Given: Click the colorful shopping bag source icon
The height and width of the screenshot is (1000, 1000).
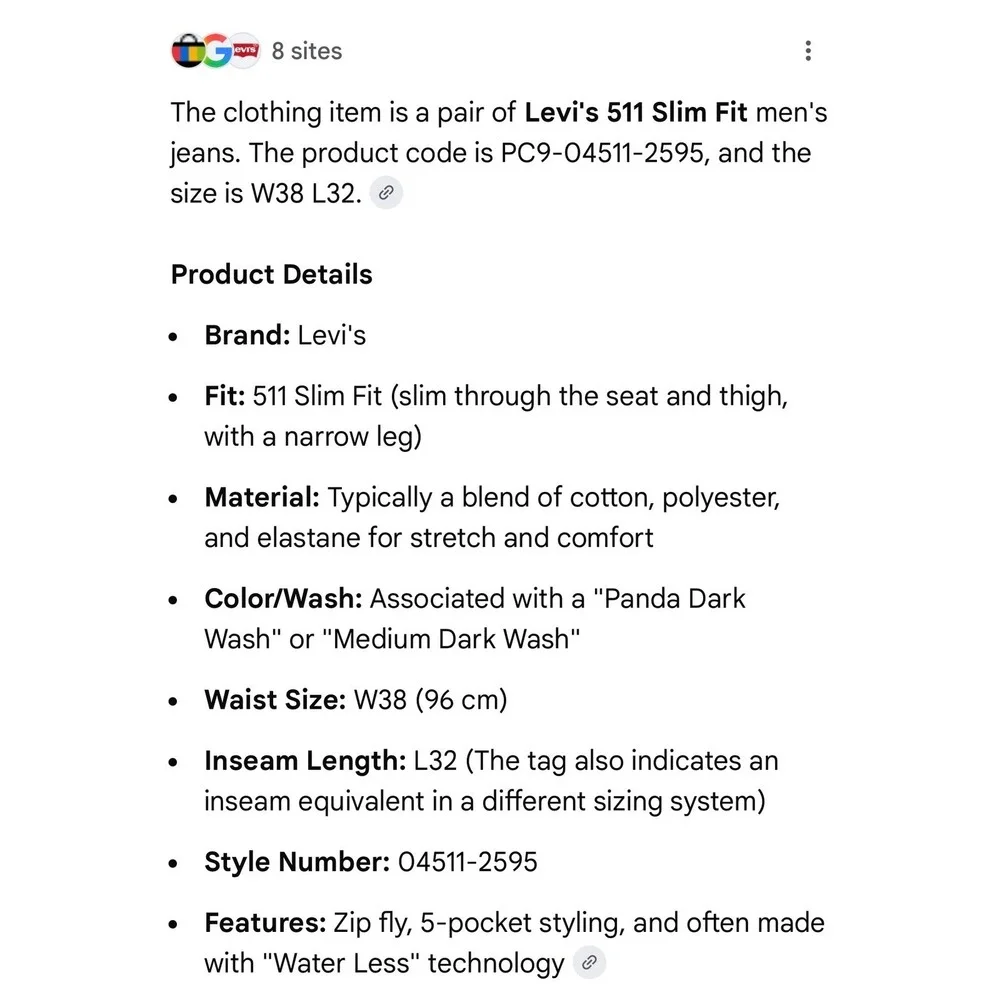Looking at the screenshot, I should coord(188,50).
